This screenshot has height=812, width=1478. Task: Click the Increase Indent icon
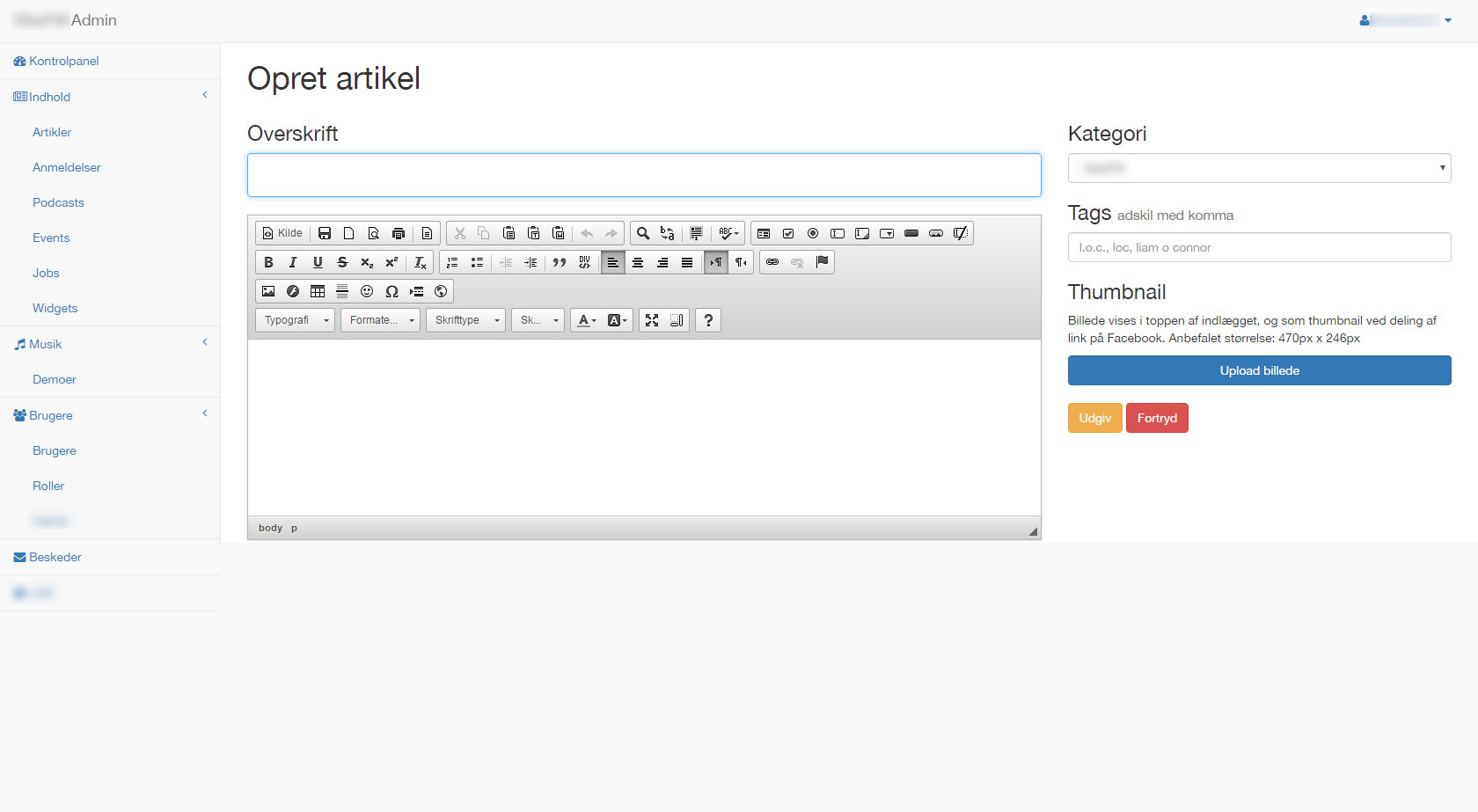coord(530,262)
